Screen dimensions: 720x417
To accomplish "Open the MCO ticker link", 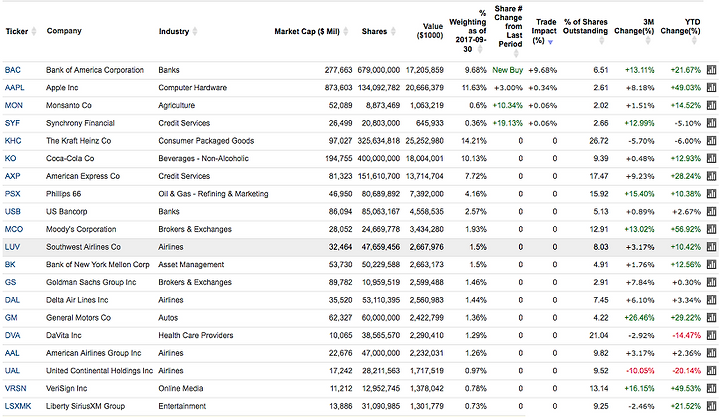I will [13, 229].
